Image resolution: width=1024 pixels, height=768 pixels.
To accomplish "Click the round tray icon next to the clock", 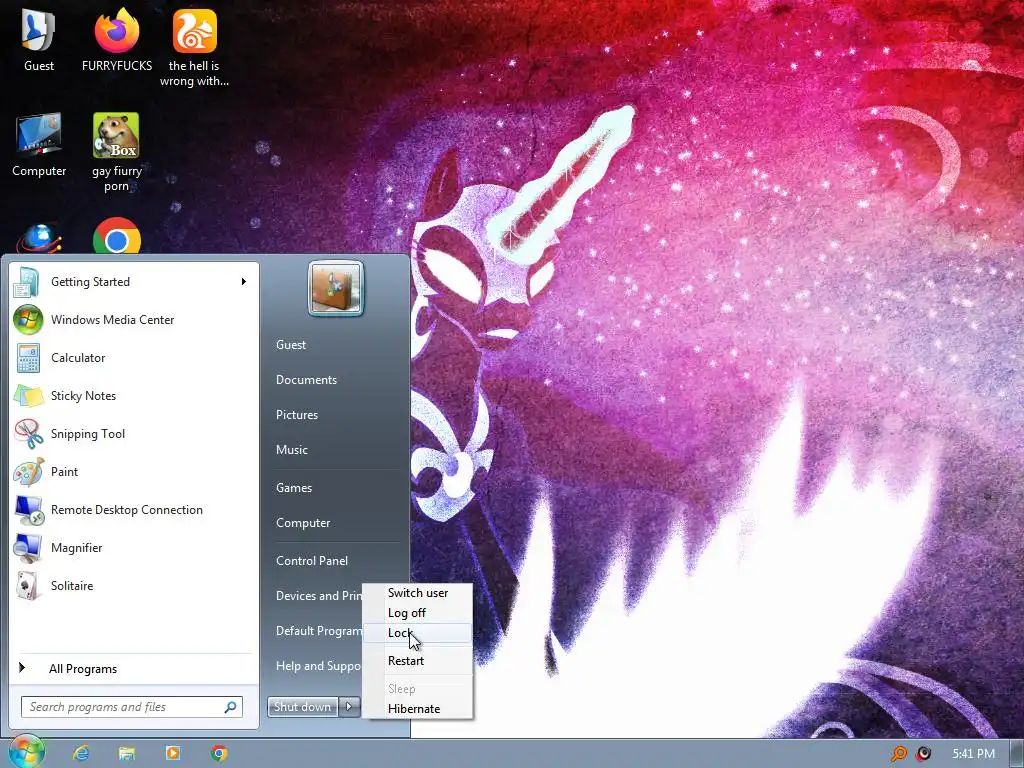I will (x=923, y=754).
